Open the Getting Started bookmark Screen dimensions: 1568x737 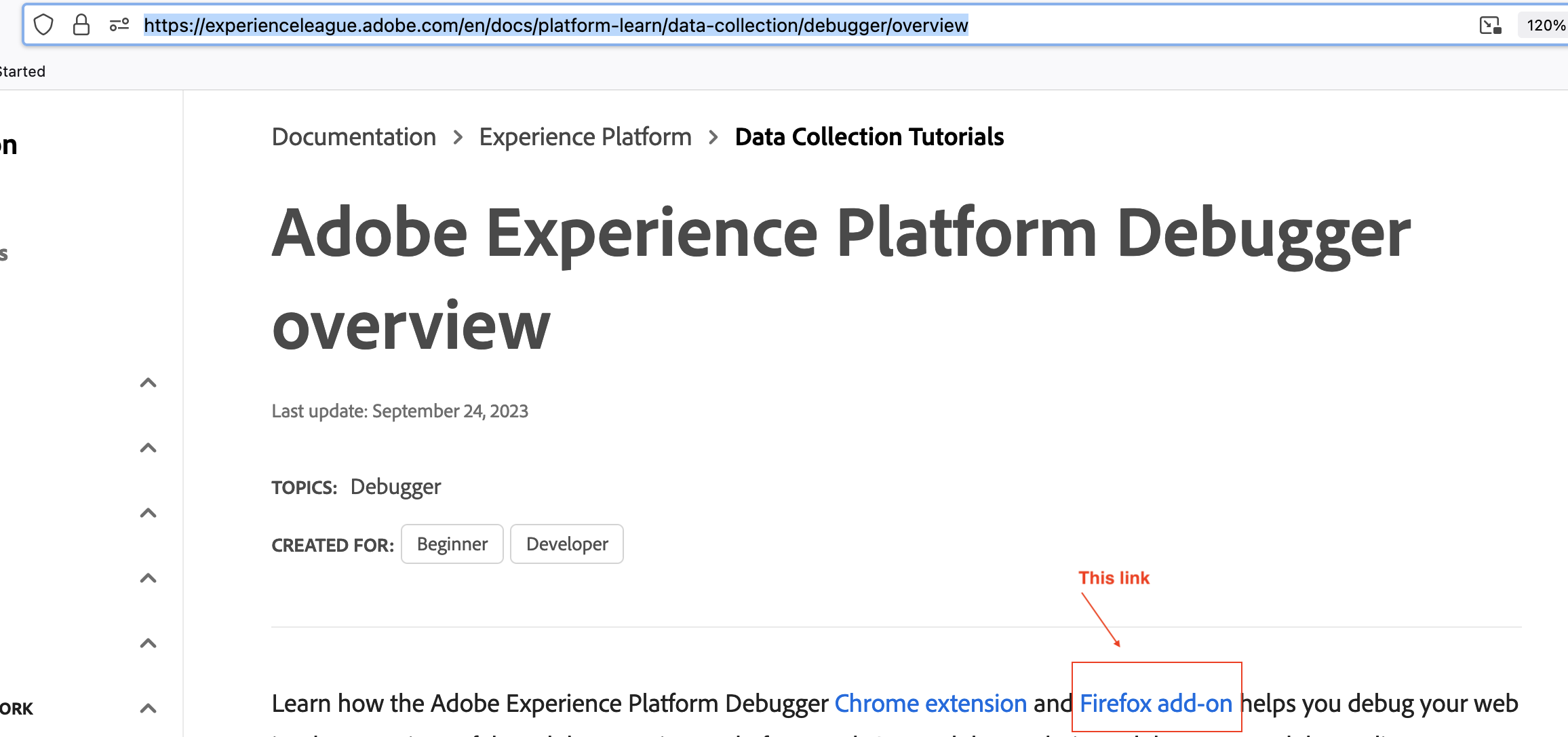pos(22,71)
